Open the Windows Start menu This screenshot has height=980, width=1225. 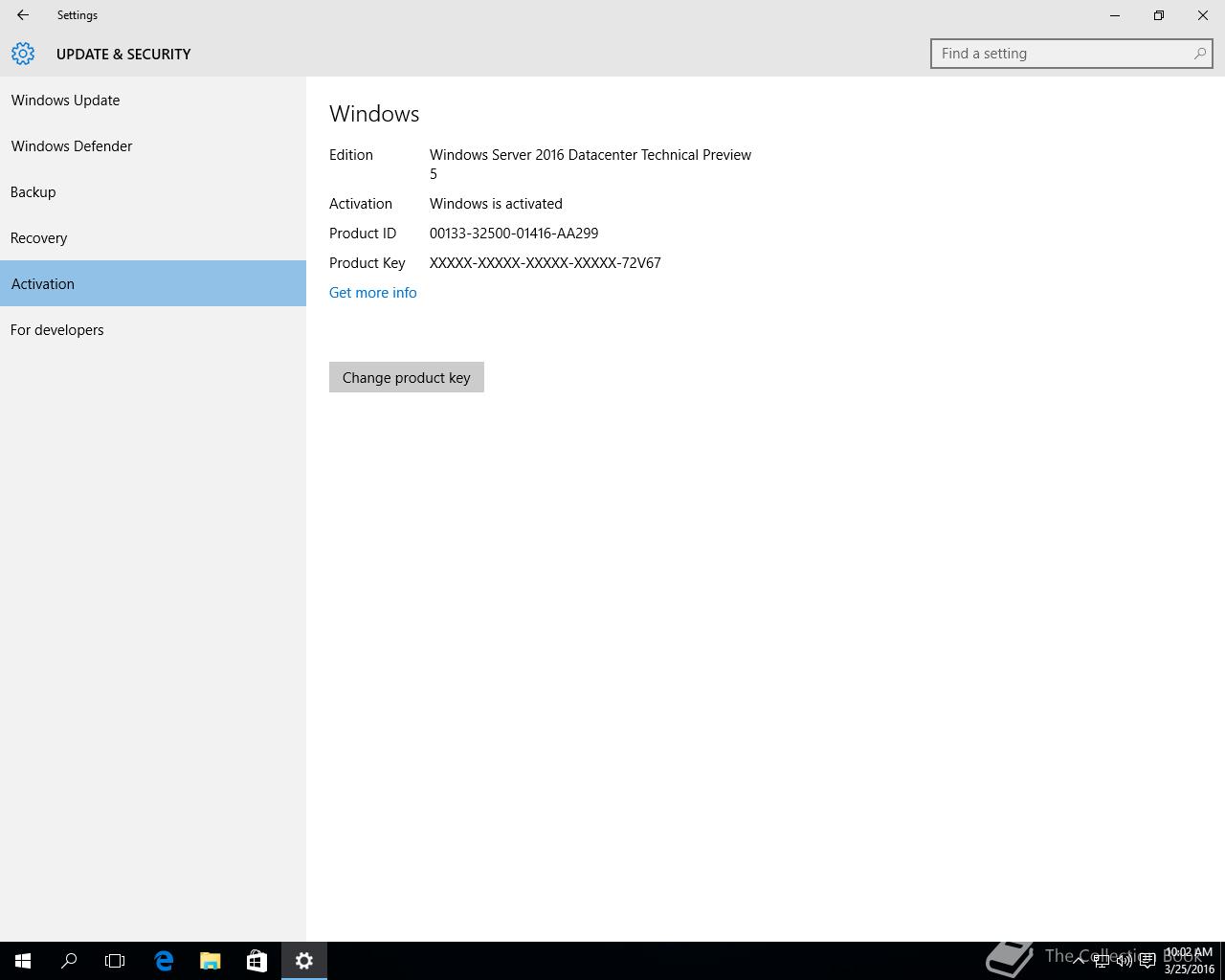pos(23,961)
